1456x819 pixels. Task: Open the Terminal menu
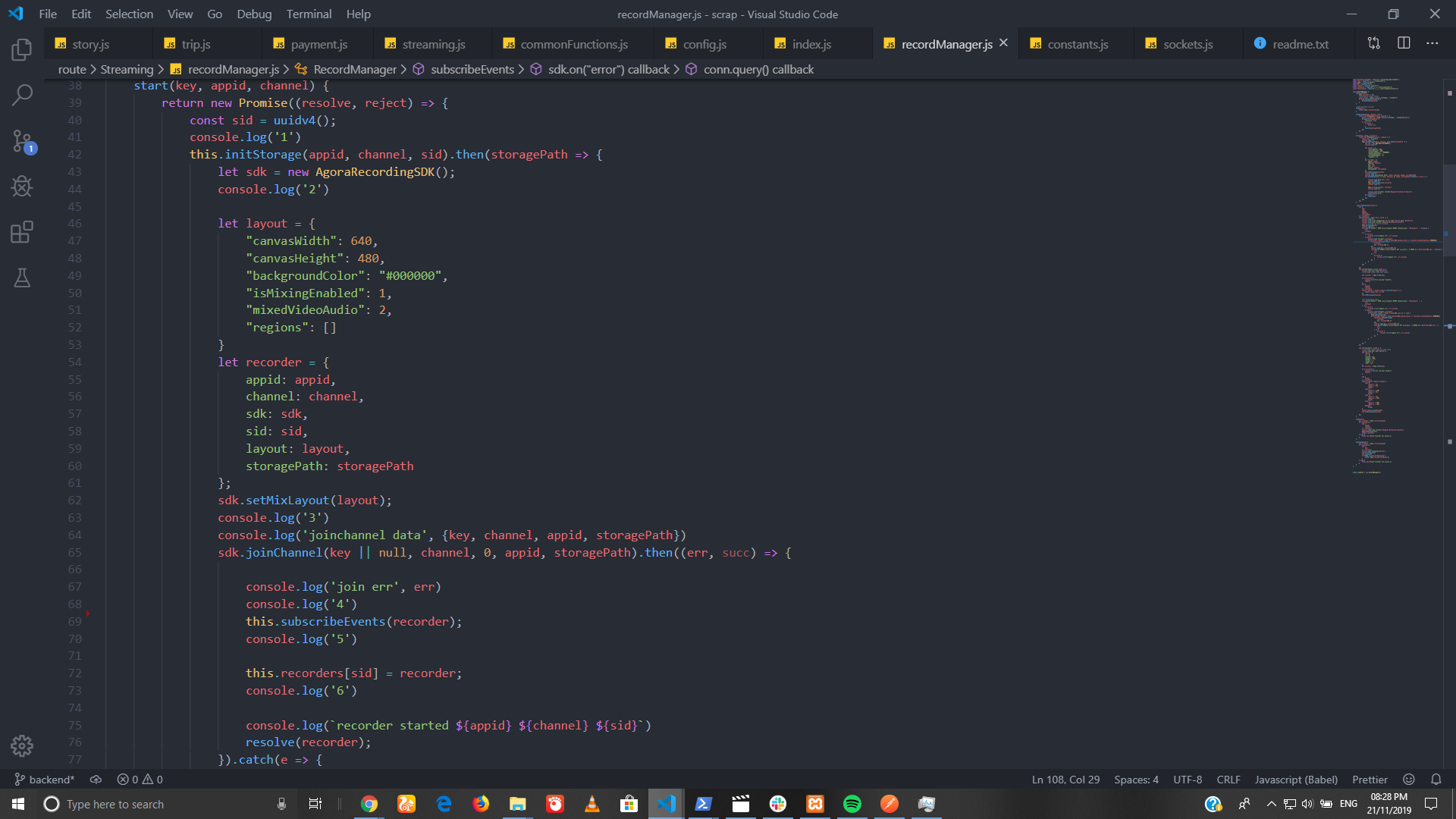point(308,14)
